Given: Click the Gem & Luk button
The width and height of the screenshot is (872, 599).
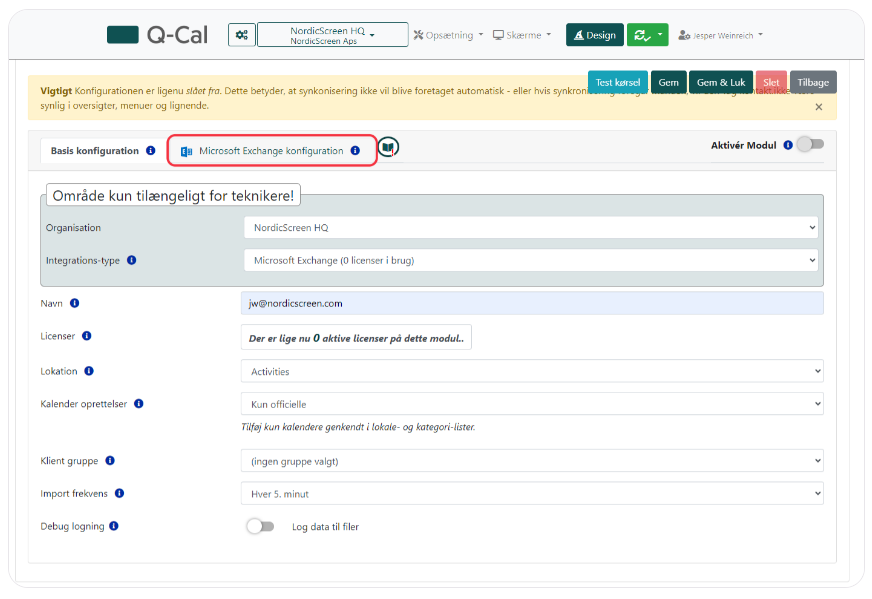Looking at the screenshot, I should 721,82.
